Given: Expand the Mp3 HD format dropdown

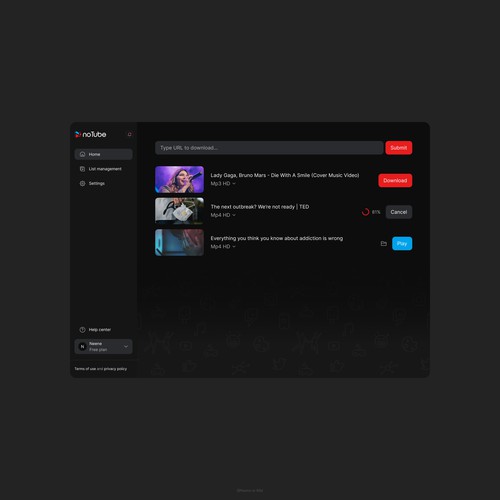Looking at the screenshot, I should pyautogui.click(x=223, y=184).
